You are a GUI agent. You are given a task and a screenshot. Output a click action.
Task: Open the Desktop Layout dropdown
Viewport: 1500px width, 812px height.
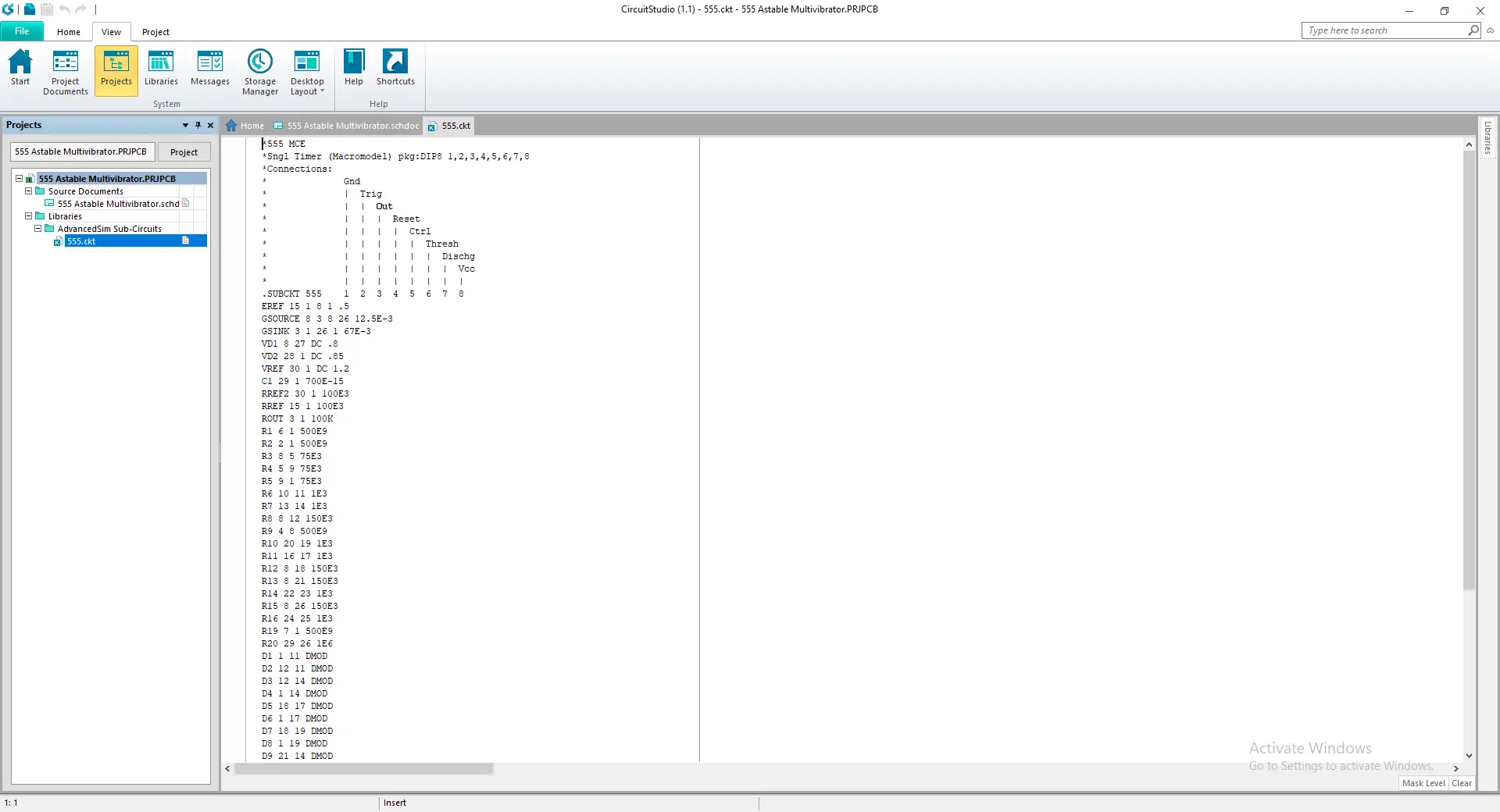click(307, 72)
